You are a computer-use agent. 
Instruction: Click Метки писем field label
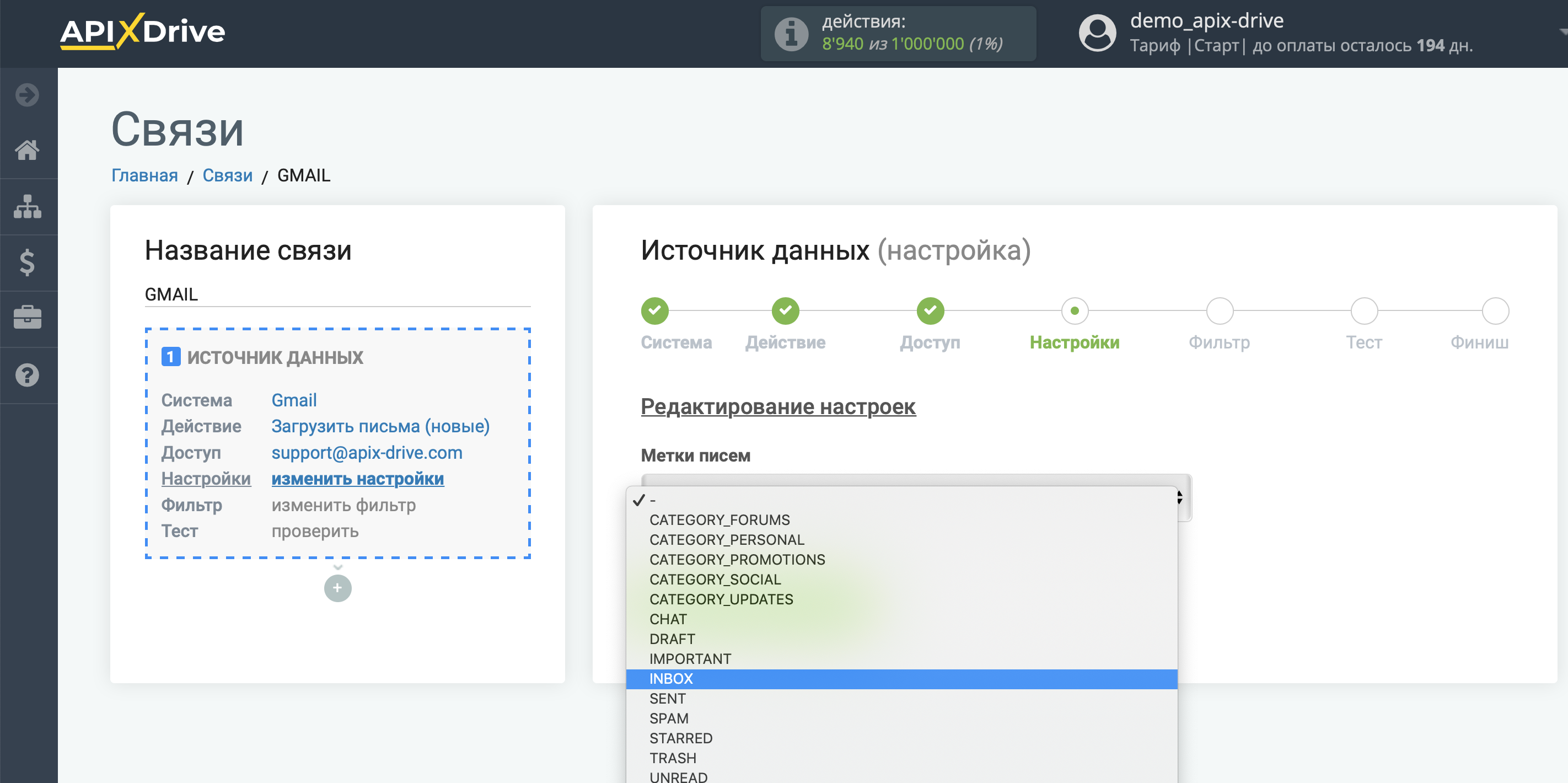(x=695, y=455)
